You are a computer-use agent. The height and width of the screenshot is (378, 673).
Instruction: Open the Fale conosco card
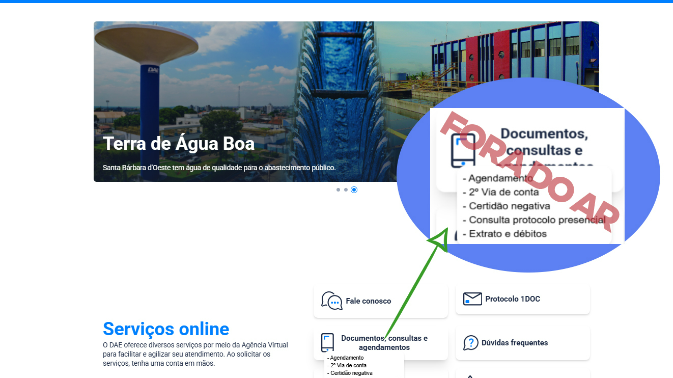pos(381,301)
